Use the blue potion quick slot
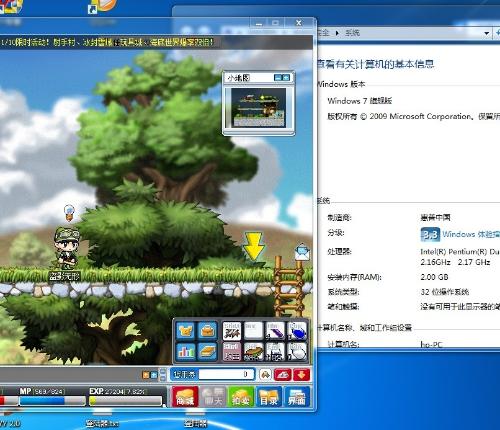 (297, 331)
